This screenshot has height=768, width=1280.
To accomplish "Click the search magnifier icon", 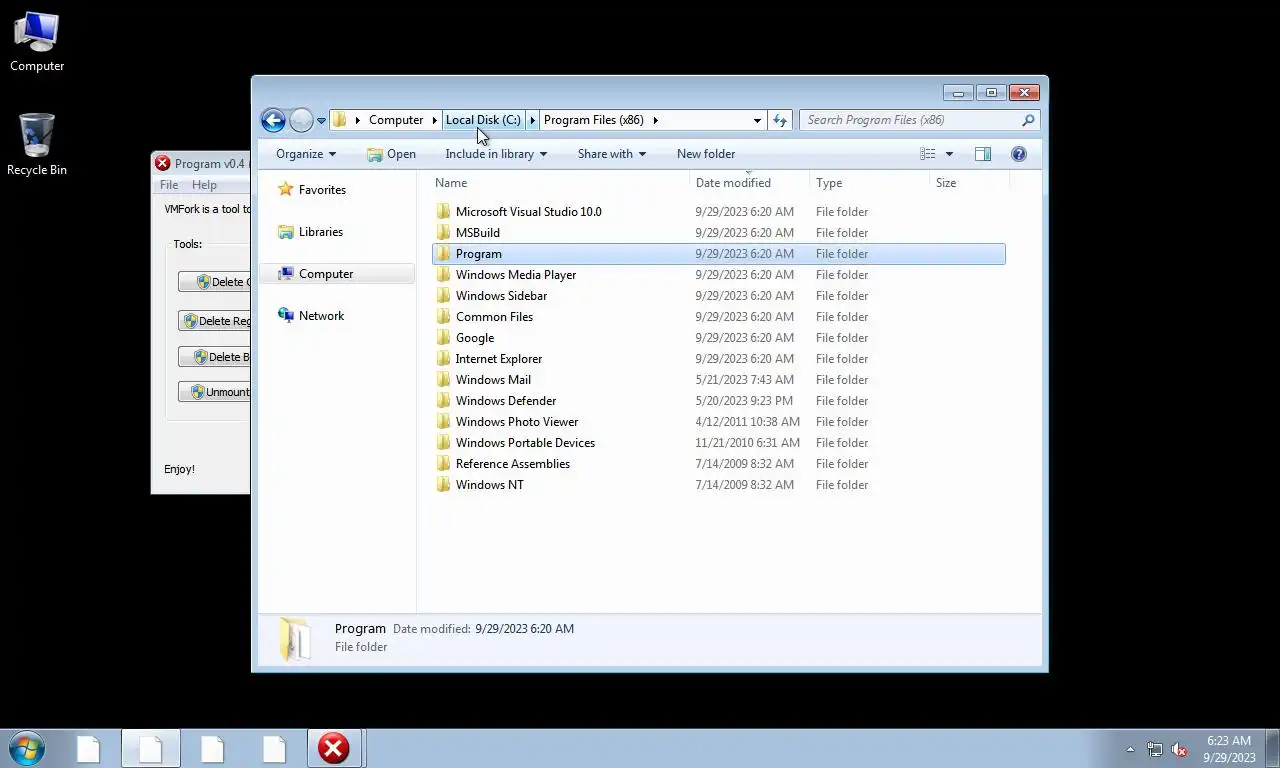I will point(1028,120).
